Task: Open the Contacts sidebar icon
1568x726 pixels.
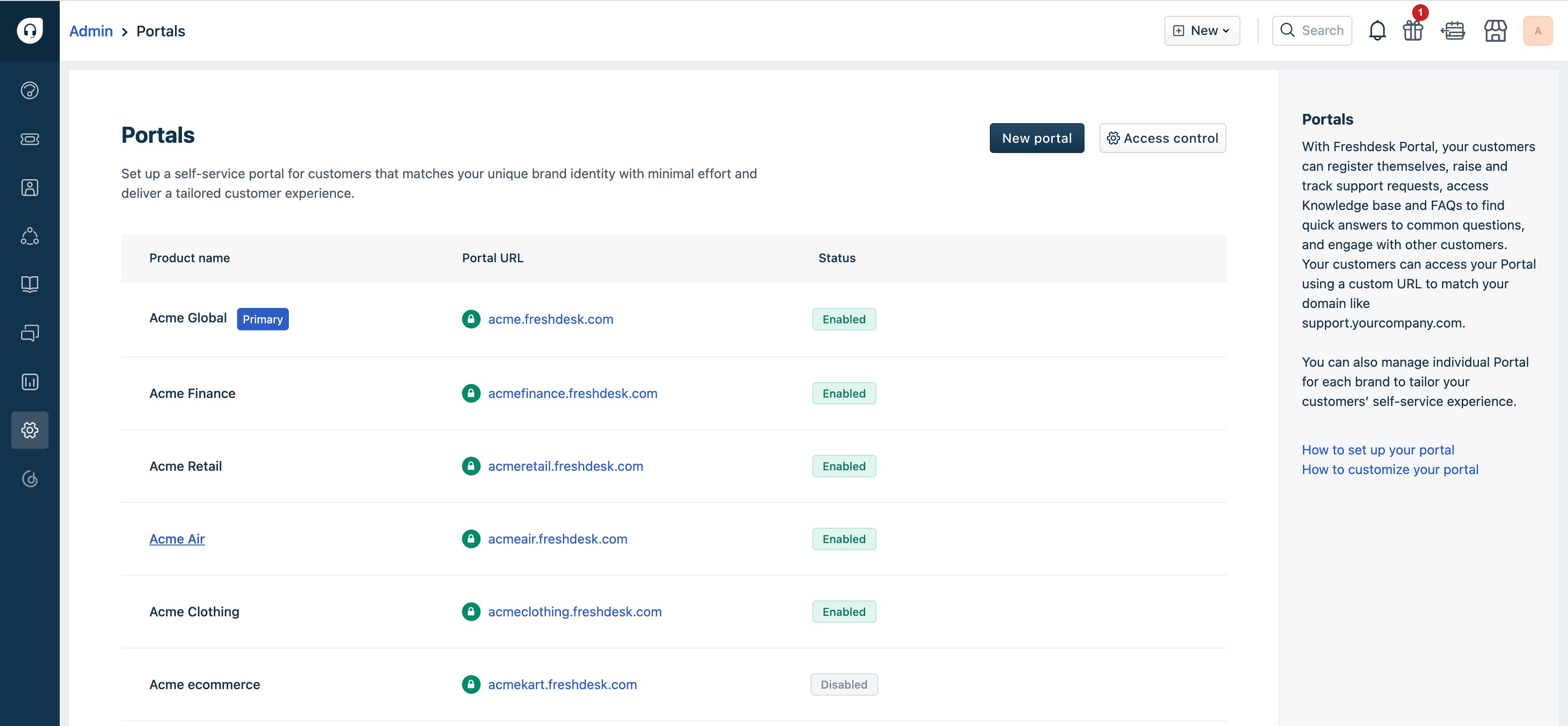Action: 30,188
